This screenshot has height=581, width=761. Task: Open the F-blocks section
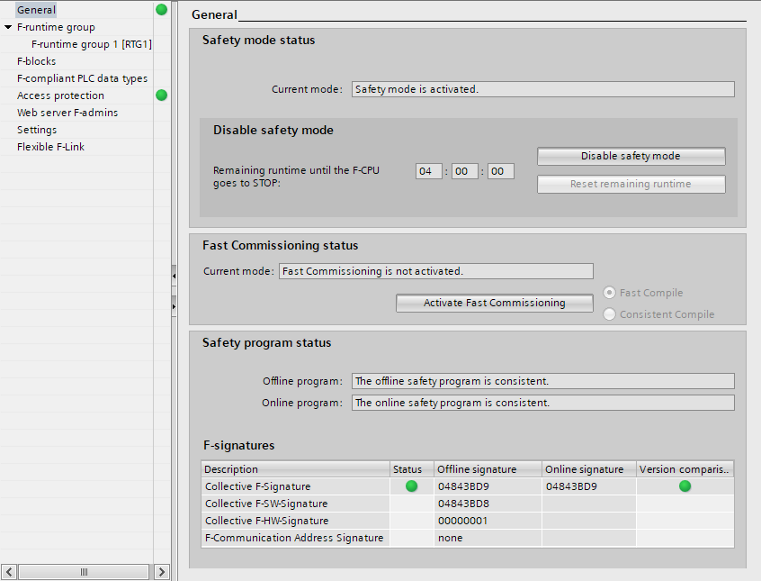point(36,61)
